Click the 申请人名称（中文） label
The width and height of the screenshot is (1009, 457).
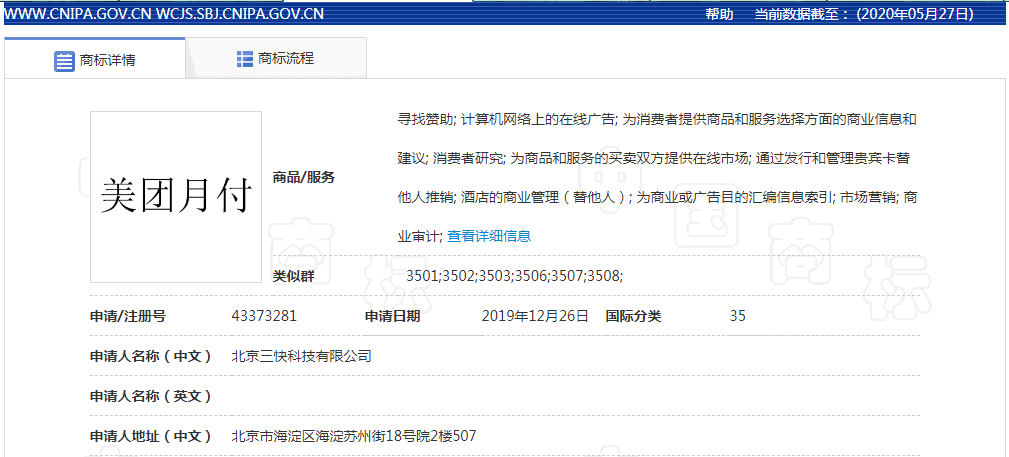(151, 356)
